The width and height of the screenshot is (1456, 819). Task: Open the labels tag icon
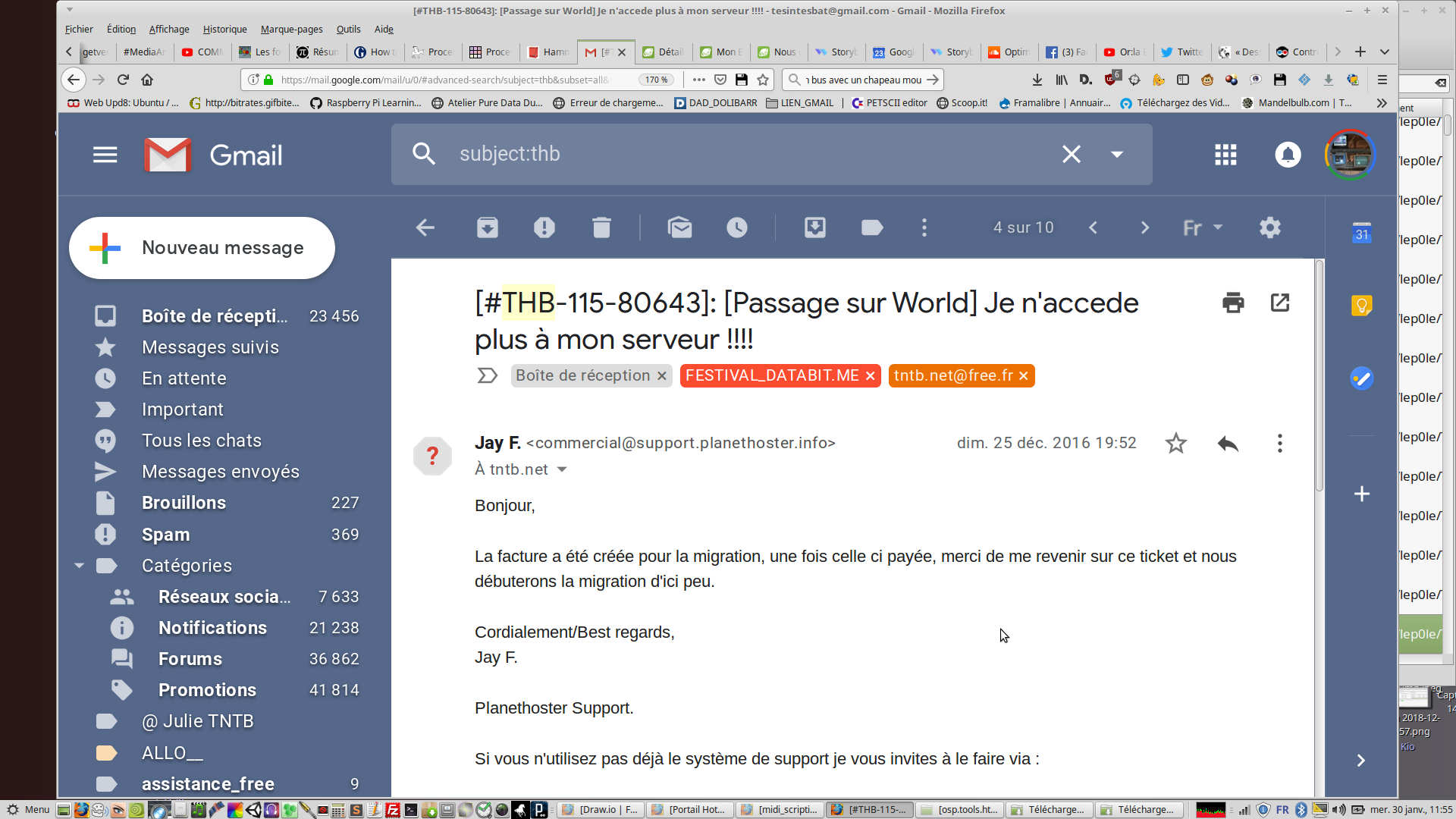point(872,227)
